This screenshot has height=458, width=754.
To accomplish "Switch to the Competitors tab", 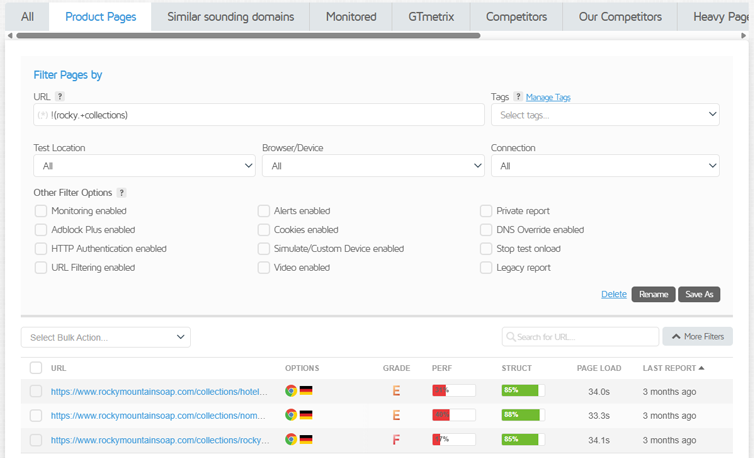I will tap(516, 17).
